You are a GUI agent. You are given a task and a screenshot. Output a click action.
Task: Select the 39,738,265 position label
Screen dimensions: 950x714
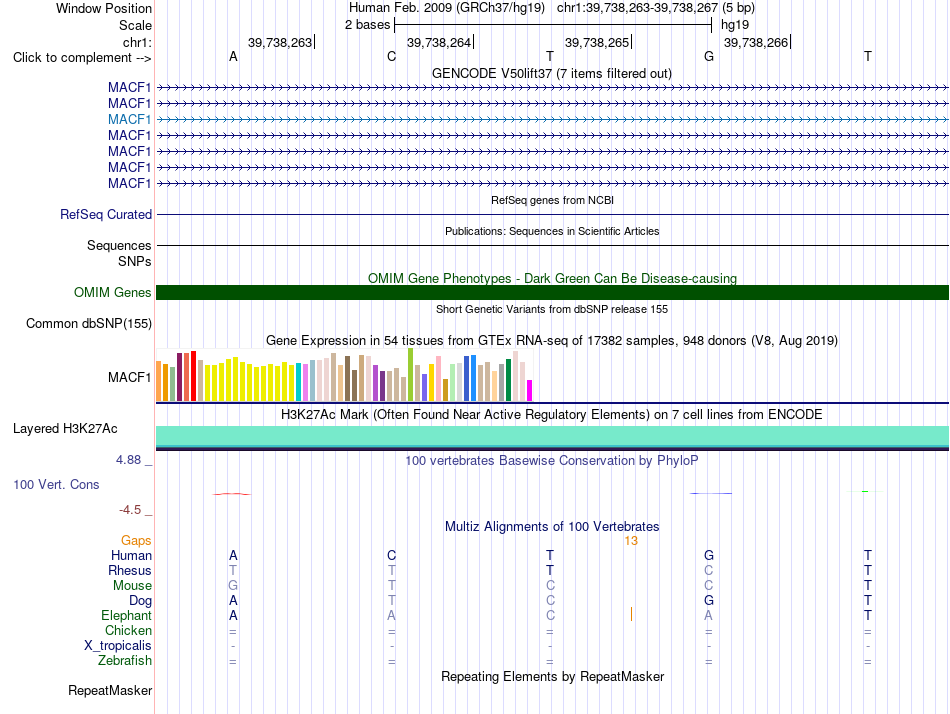coord(597,42)
